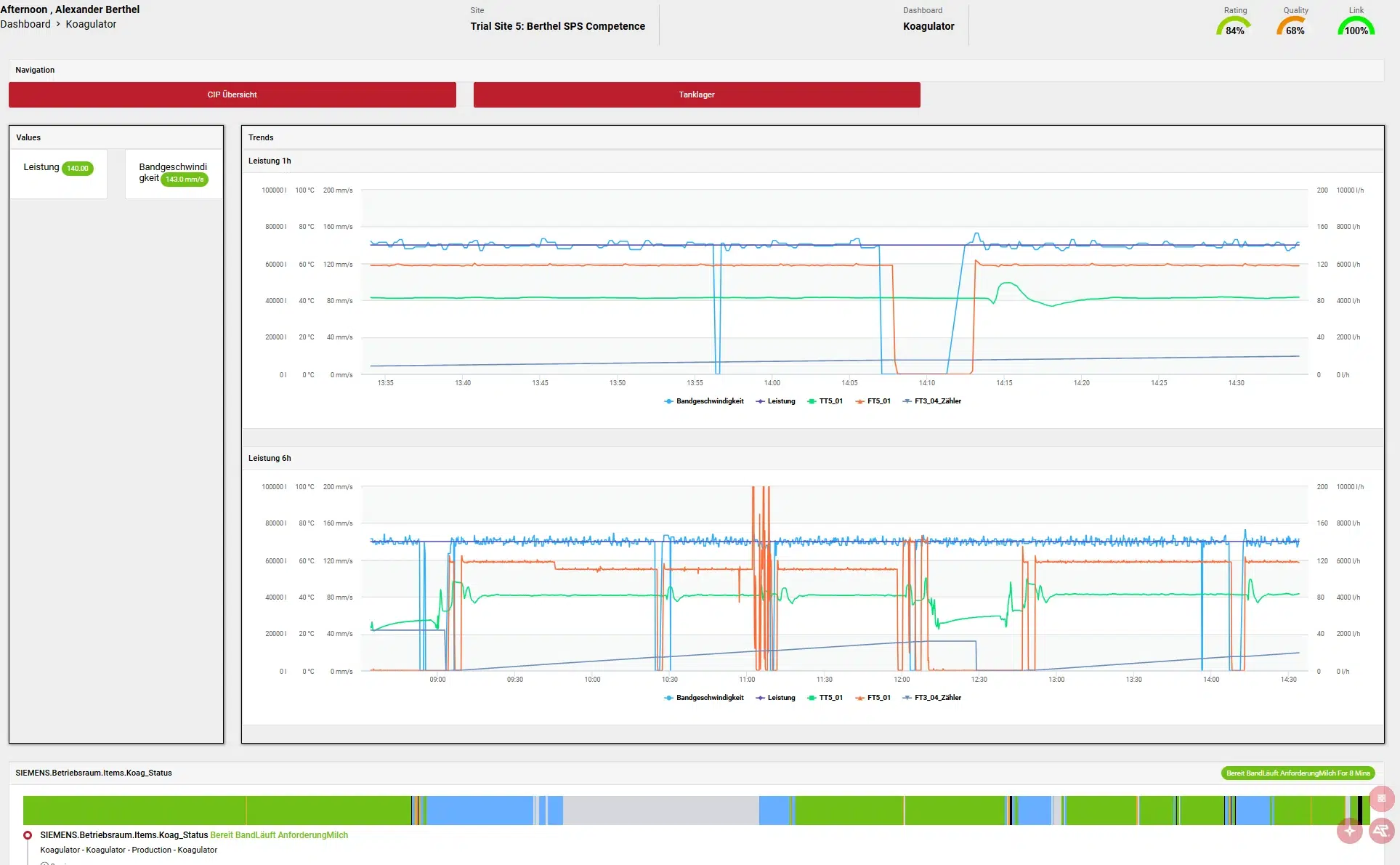The height and width of the screenshot is (865, 1400).
Task: Open the Dashboard breadcrumb link
Action: pos(25,24)
